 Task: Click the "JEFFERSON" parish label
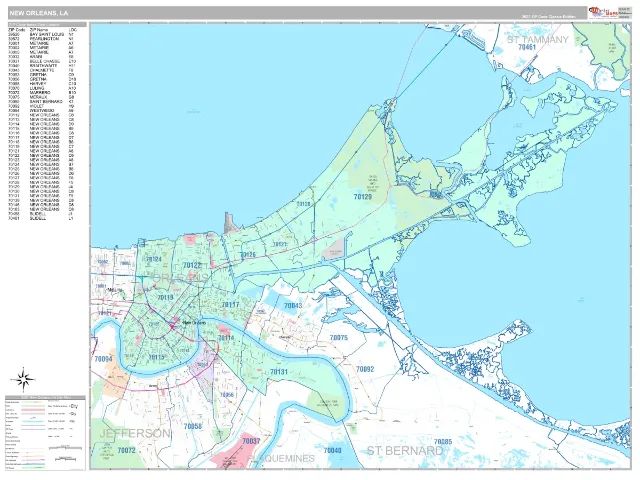[x=135, y=433]
